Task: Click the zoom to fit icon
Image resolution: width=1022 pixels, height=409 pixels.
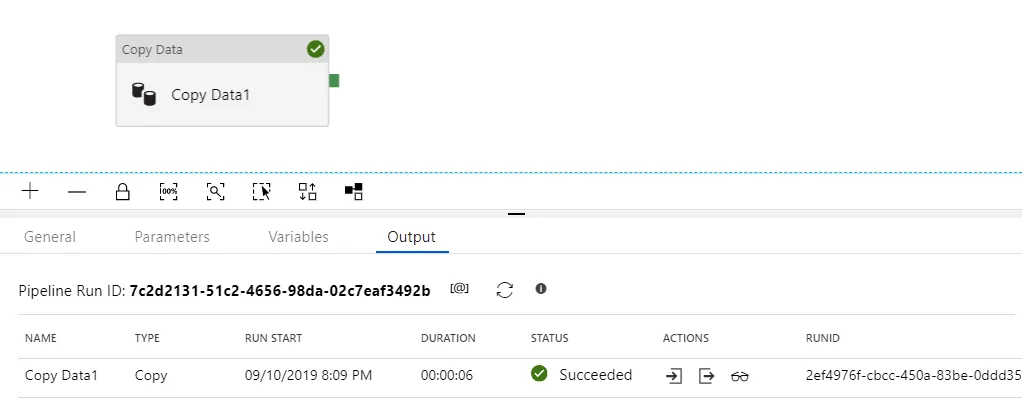Action: pos(215,191)
